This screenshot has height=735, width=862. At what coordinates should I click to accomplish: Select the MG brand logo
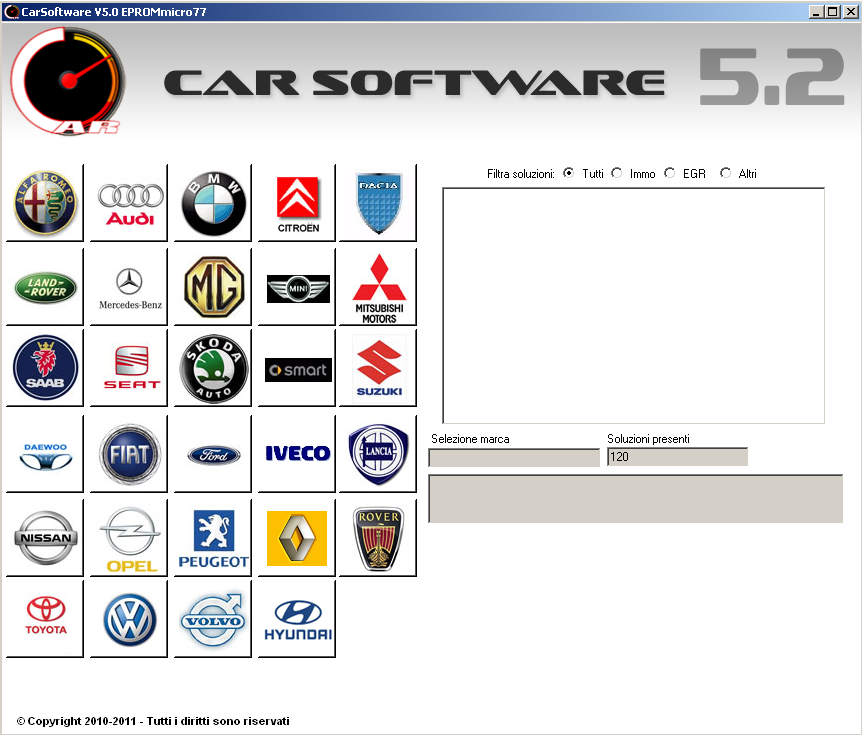tap(213, 286)
